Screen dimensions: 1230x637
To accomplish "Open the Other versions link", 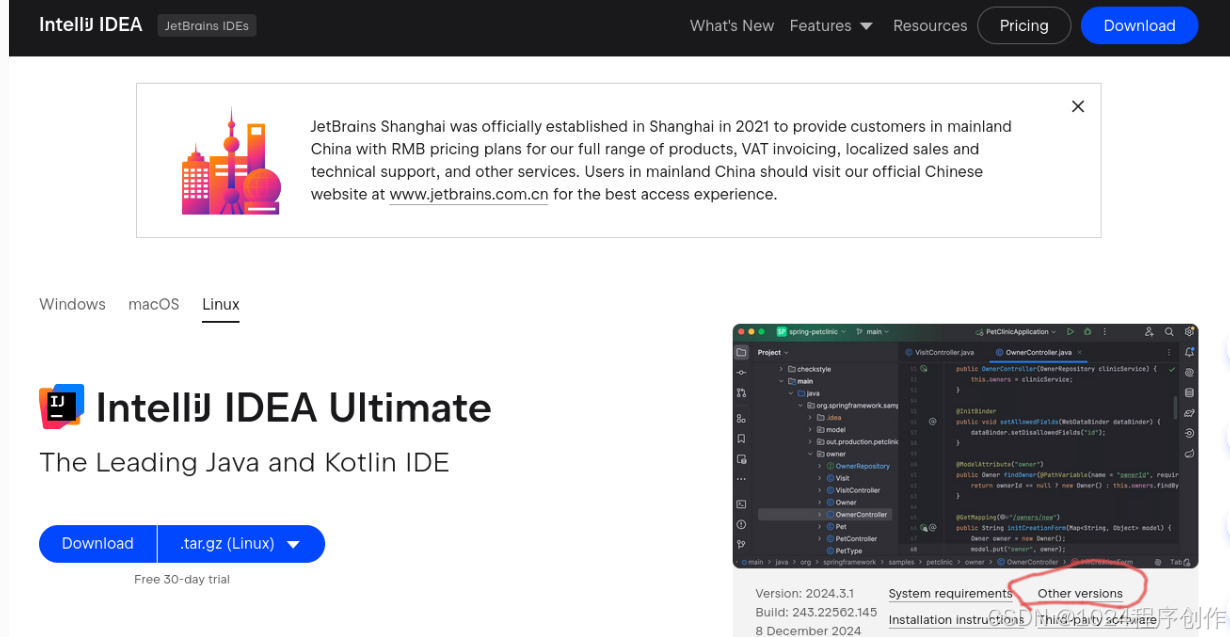I will click(1080, 593).
